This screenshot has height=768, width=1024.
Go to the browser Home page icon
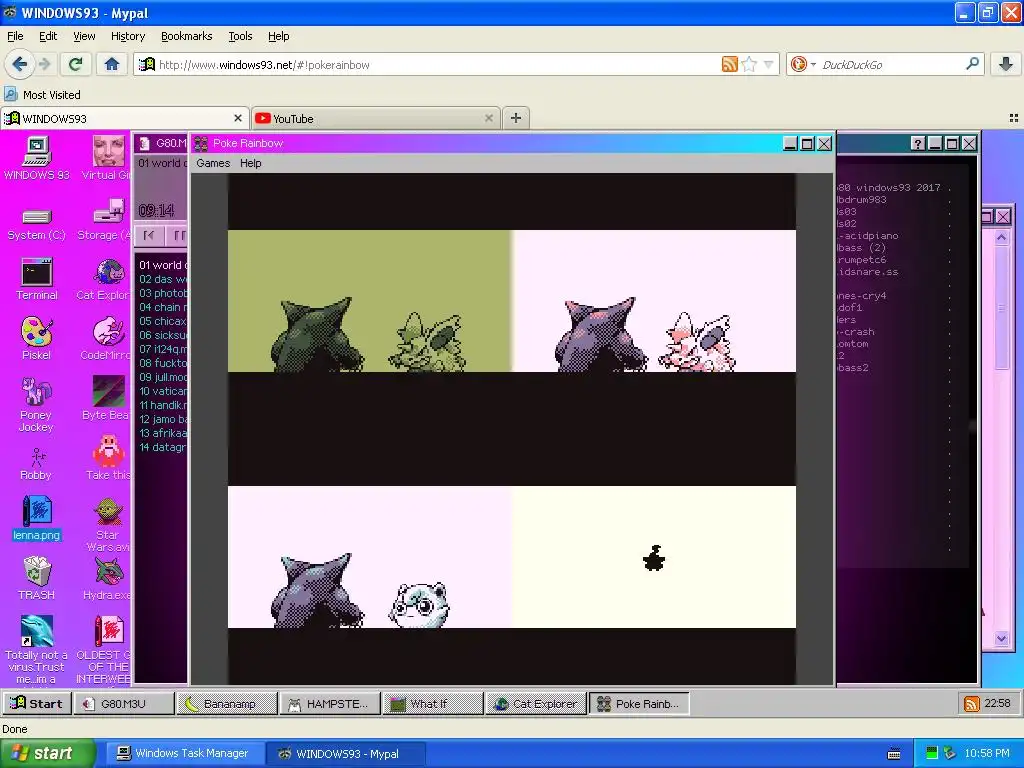pos(112,64)
